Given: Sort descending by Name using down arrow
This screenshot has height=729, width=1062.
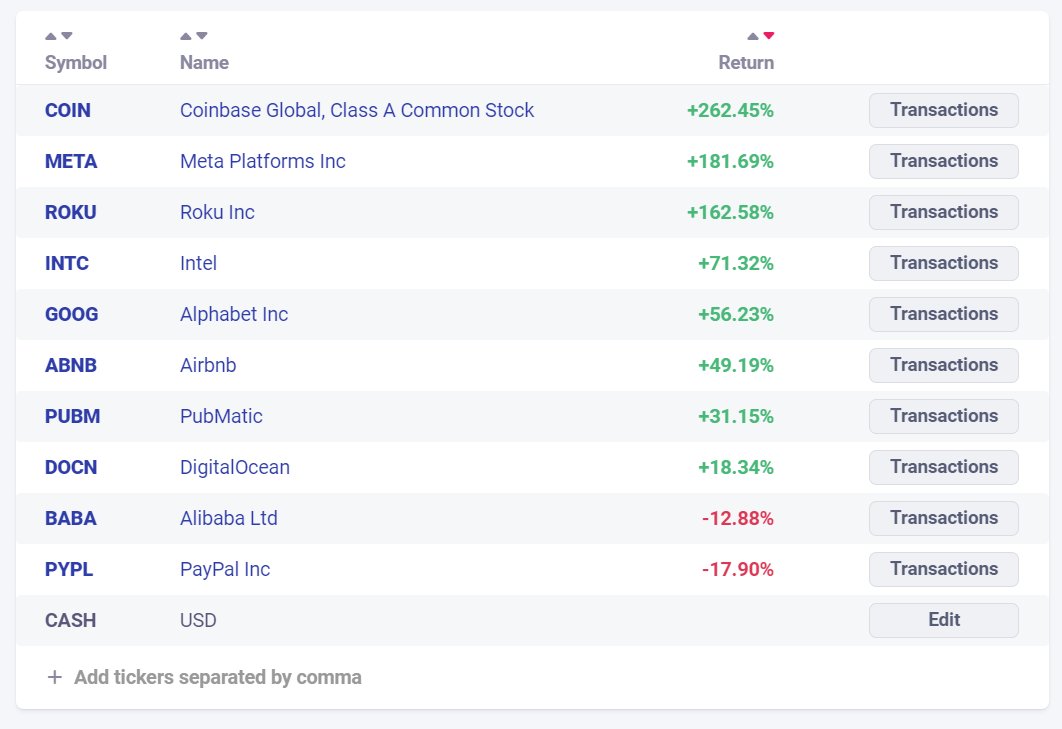Looking at the screenshot, I should [x=202, y=36].
